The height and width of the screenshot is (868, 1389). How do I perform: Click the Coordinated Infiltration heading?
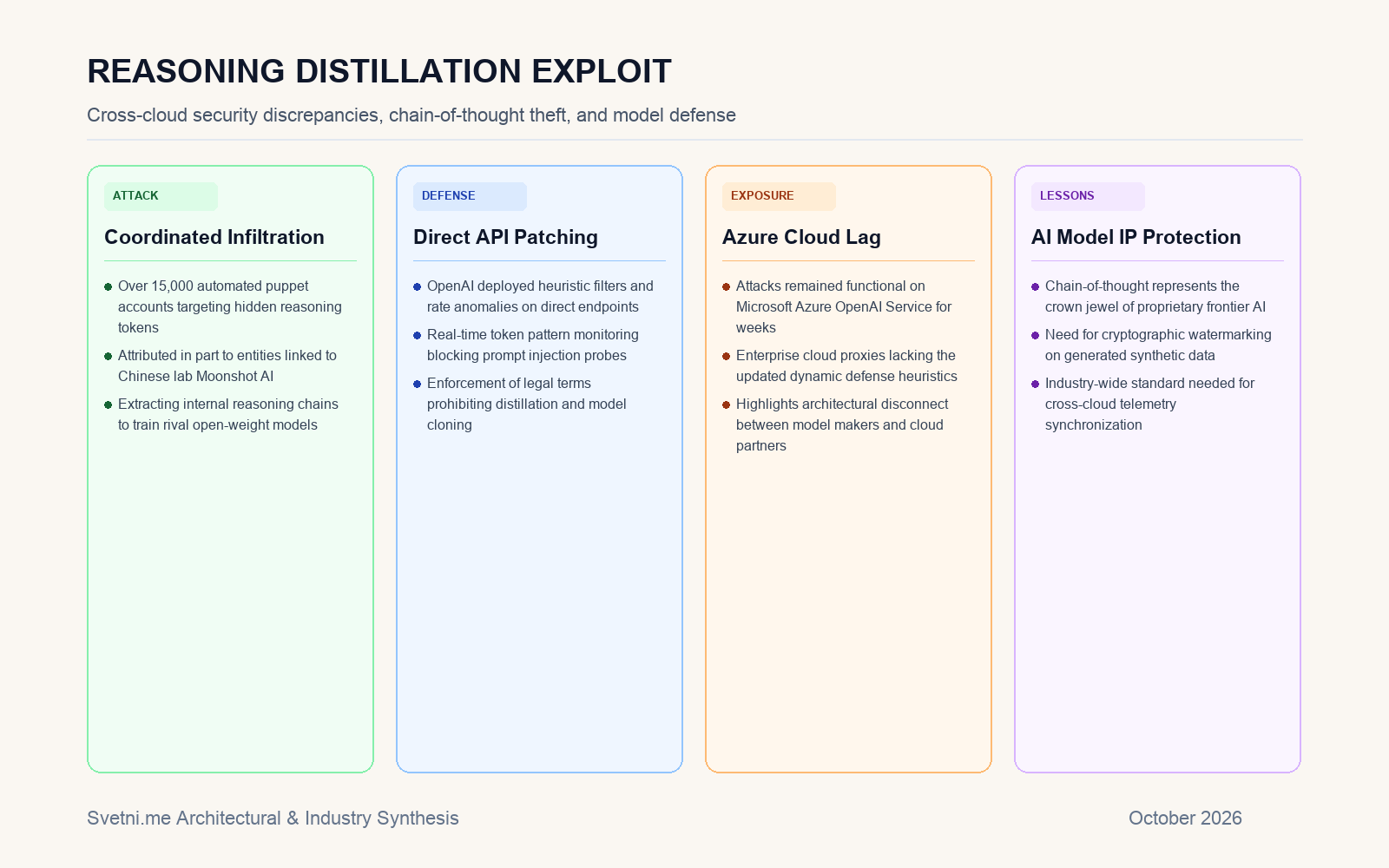click(x=214, y=237)
